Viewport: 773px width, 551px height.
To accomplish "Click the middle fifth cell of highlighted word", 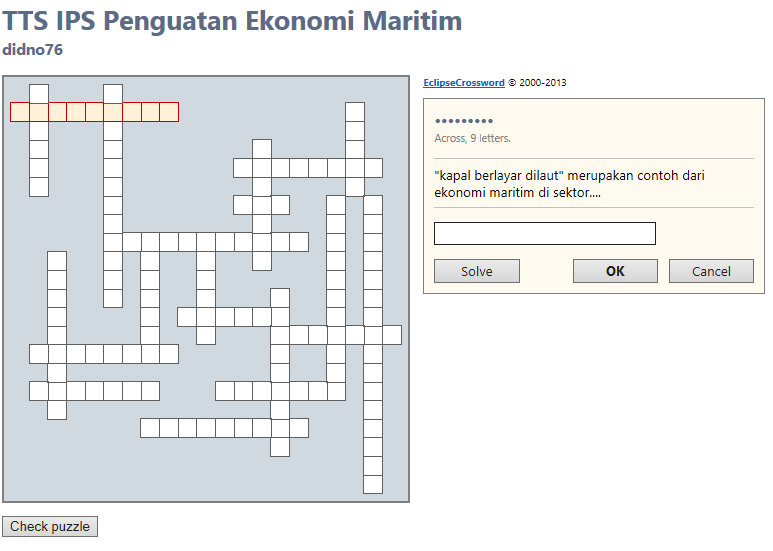I will (x=94, y=112).
